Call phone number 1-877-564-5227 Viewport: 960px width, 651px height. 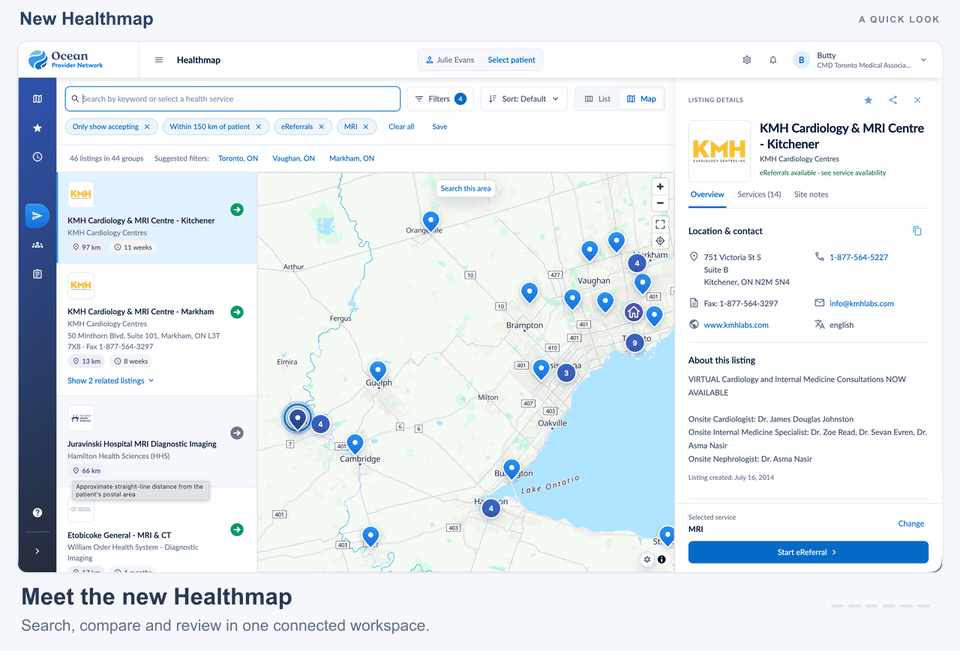(x=858, y=257)
